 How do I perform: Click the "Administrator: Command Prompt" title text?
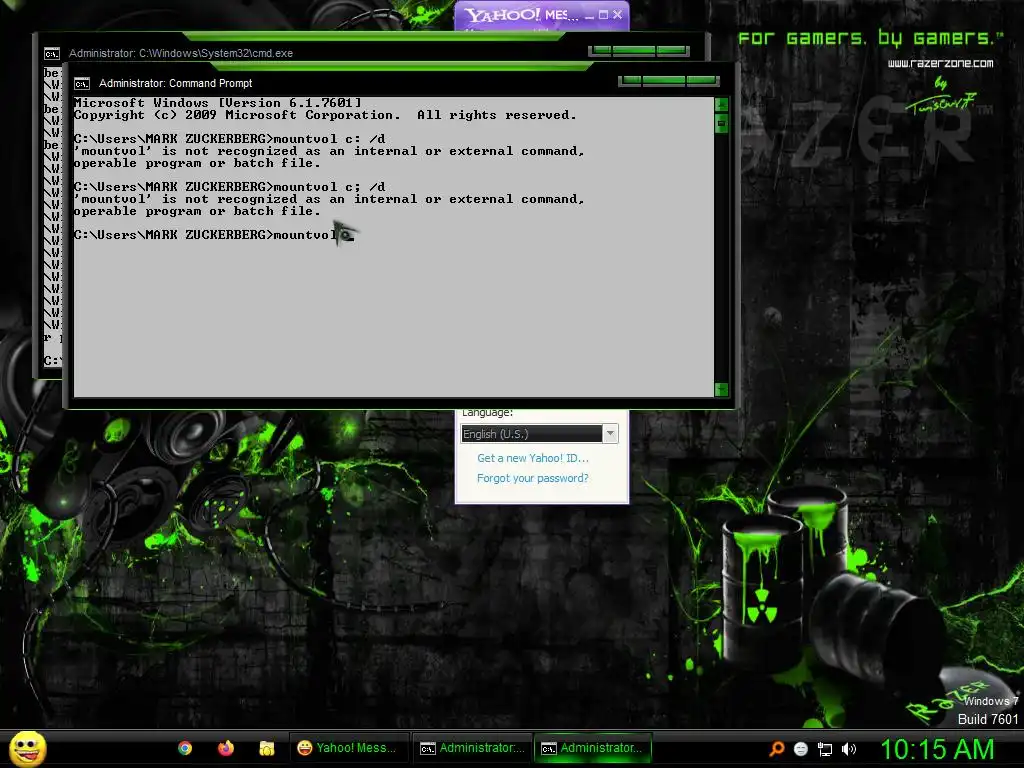pos(176,84)
